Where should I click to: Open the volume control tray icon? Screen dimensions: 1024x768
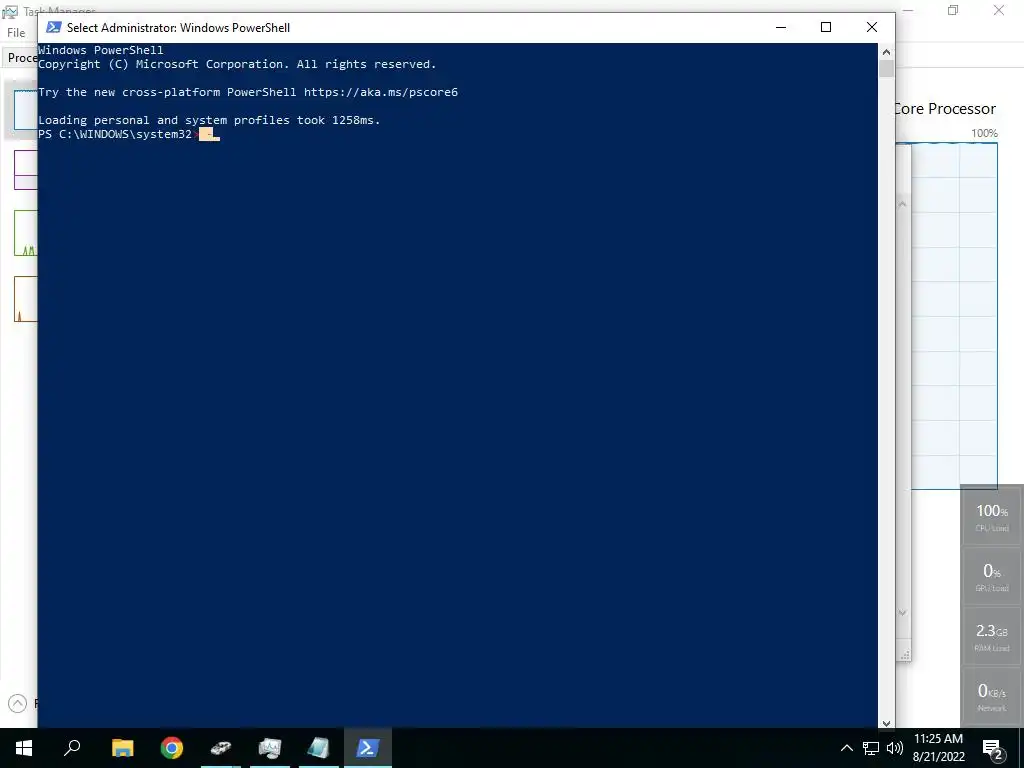[x=895, y=748]
